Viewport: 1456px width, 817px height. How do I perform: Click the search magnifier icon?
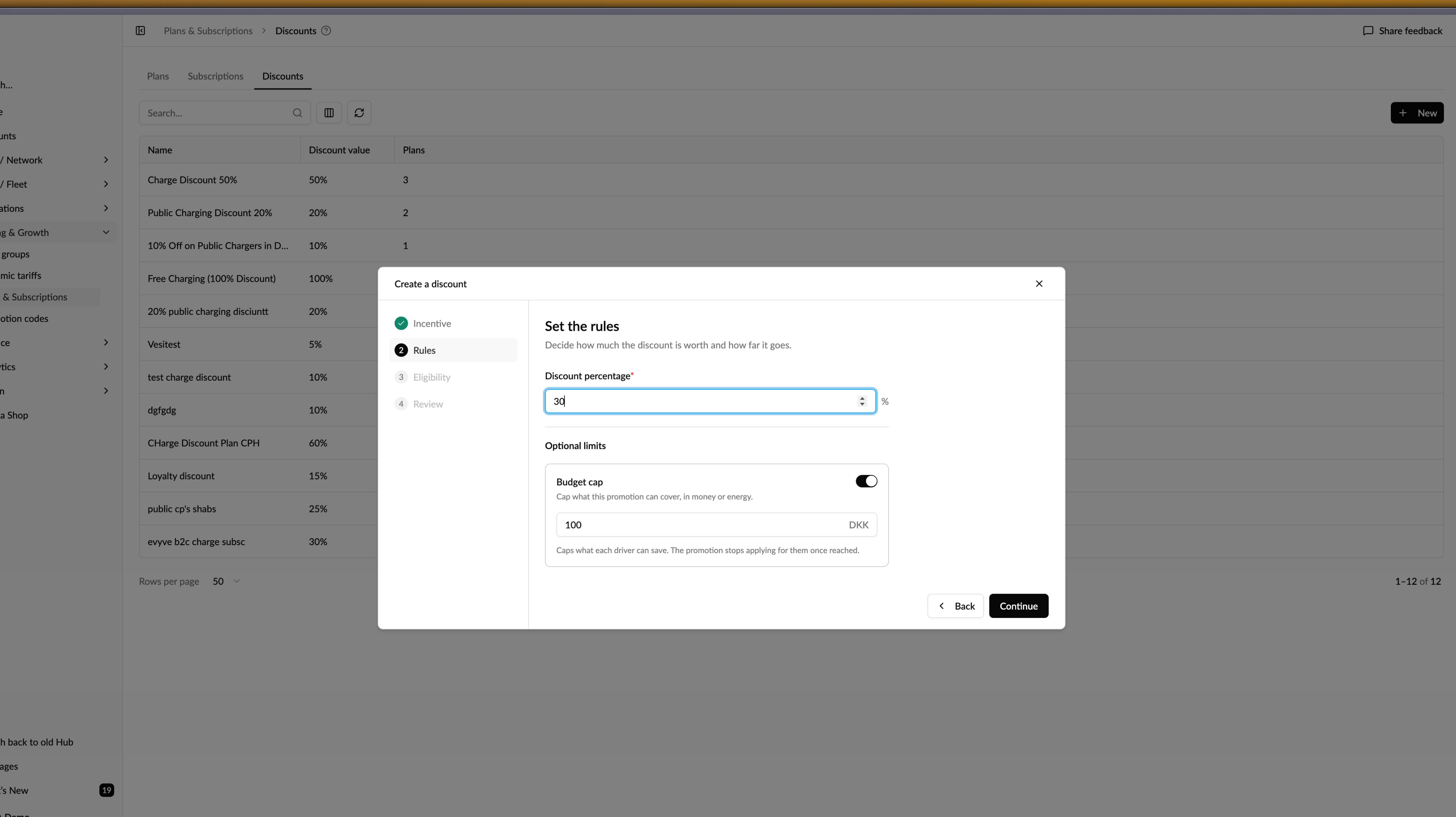[x=297, y=113]
